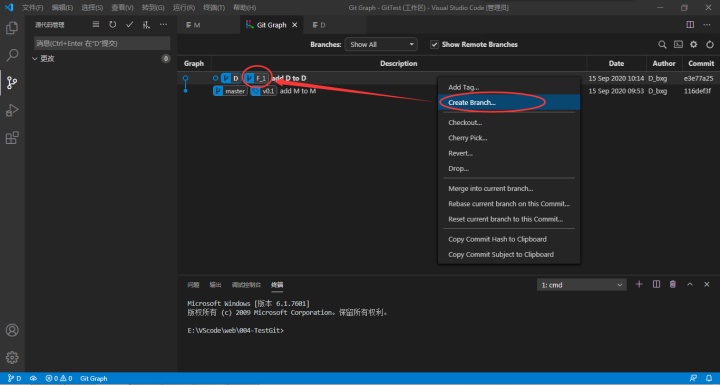Open the Extensions view icon

12,137
